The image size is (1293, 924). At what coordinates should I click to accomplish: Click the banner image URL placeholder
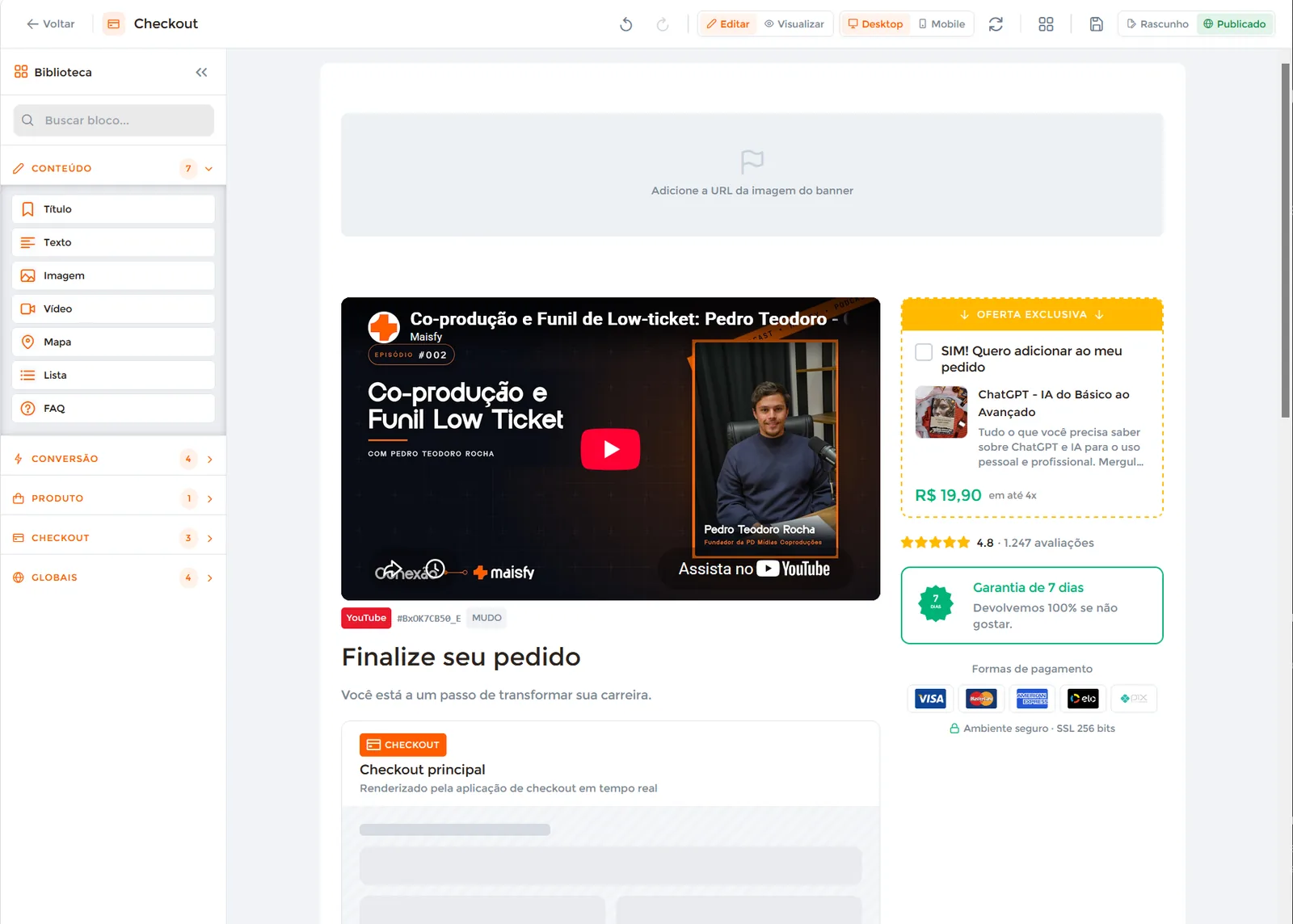pyautogui.click(x=752, y=174)
